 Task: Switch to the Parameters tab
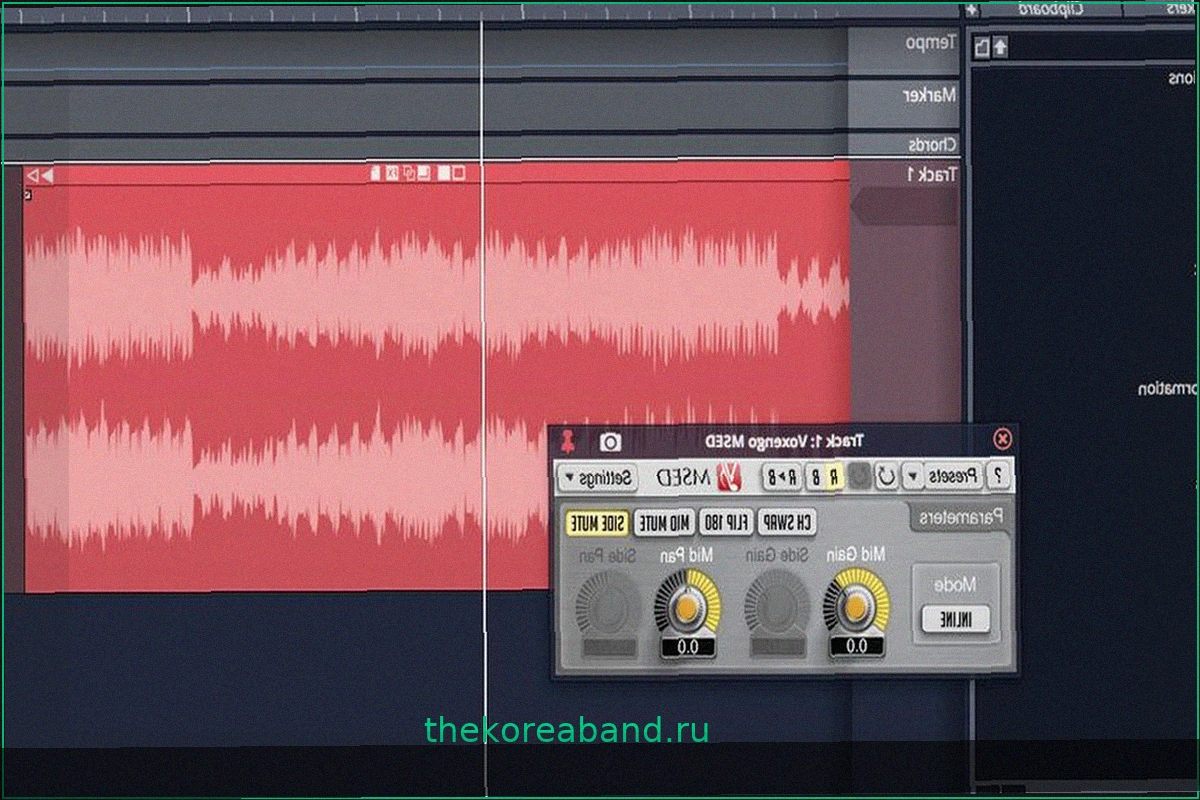[x=960, y=517]
